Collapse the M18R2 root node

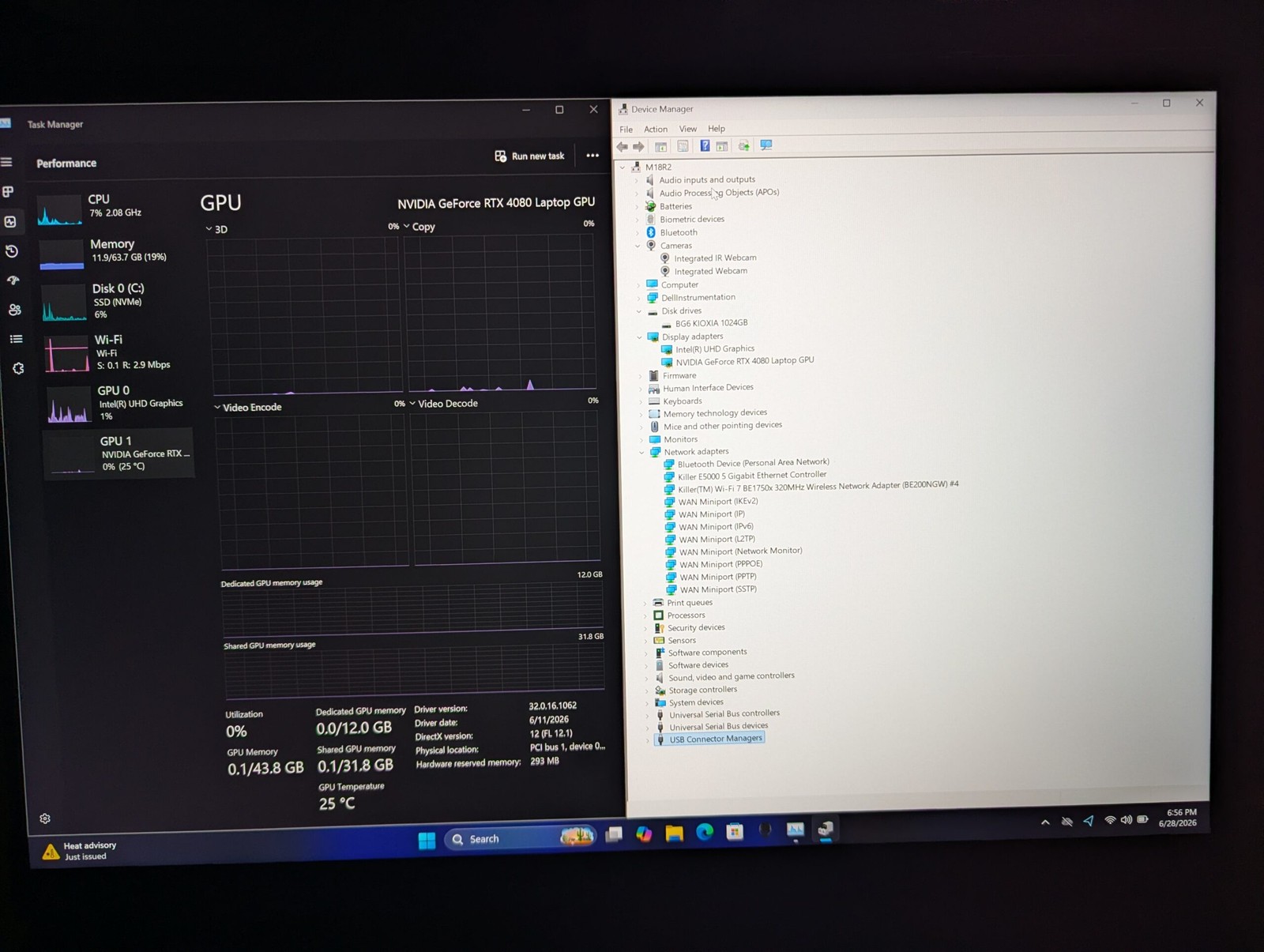(x=623, y=167)
